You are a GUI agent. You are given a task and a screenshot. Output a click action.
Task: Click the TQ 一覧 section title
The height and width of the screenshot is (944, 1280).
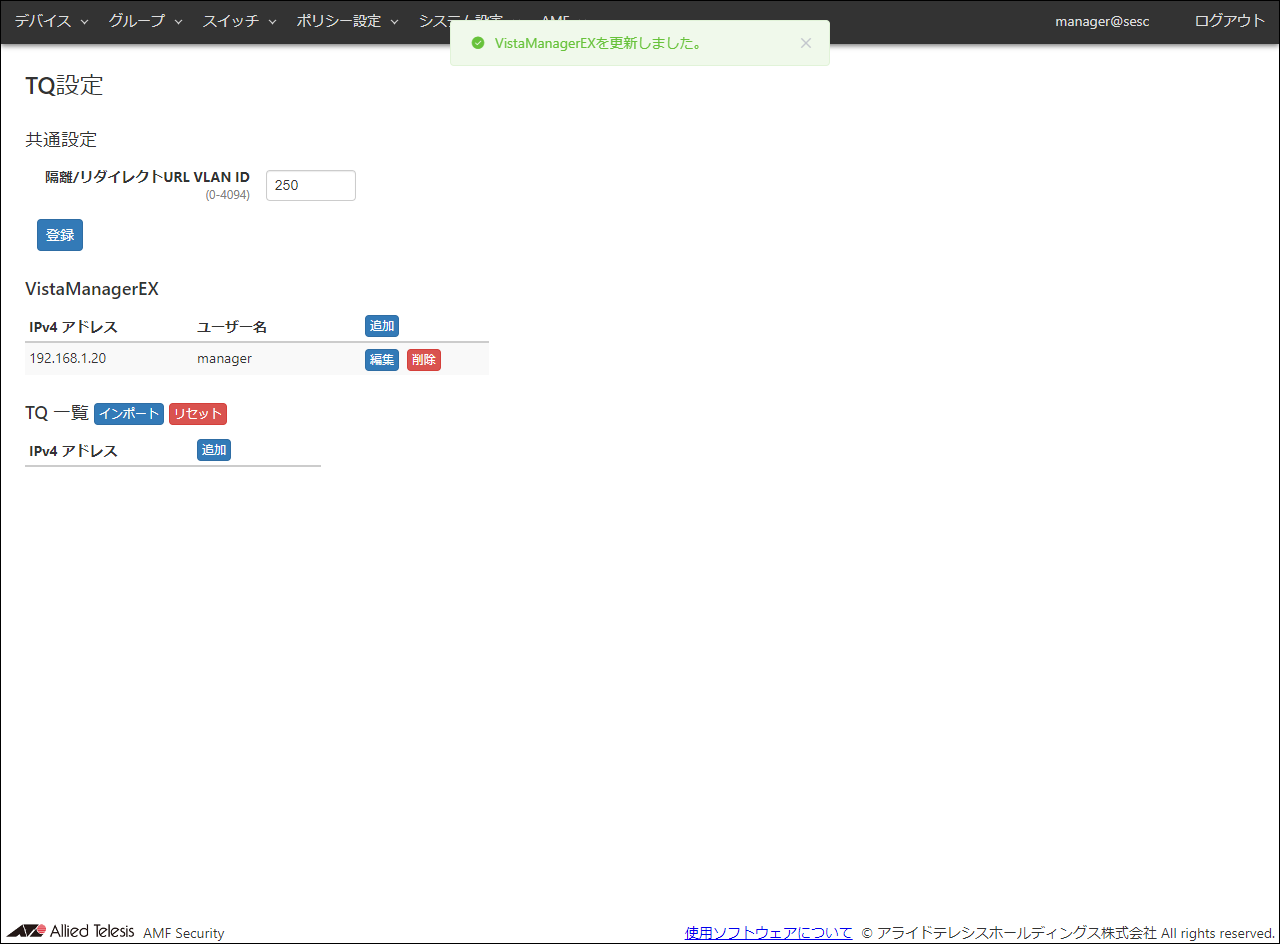click(x=57, y=413)
